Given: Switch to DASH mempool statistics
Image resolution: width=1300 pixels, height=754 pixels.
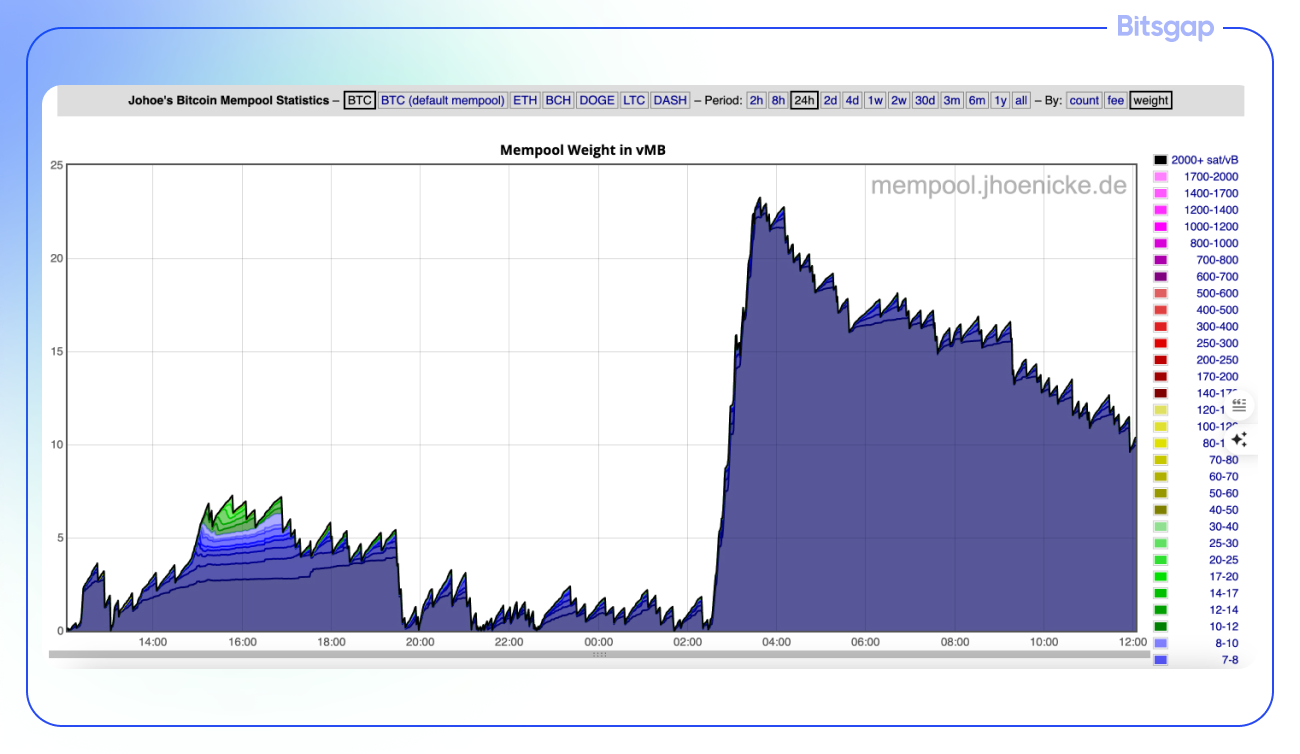Looking at the screenshot, I should click(670, 100).
